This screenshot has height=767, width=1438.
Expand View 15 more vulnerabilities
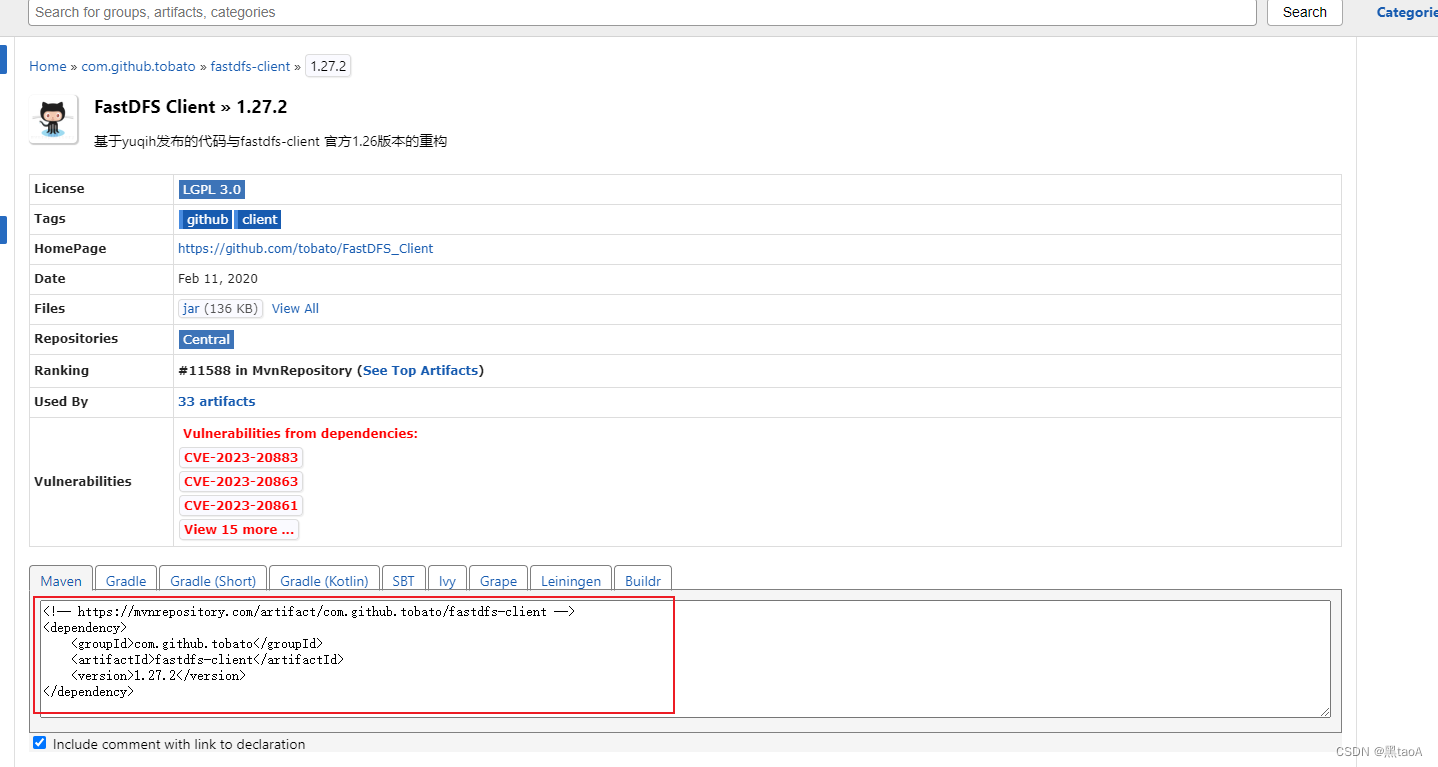(239, 529)
